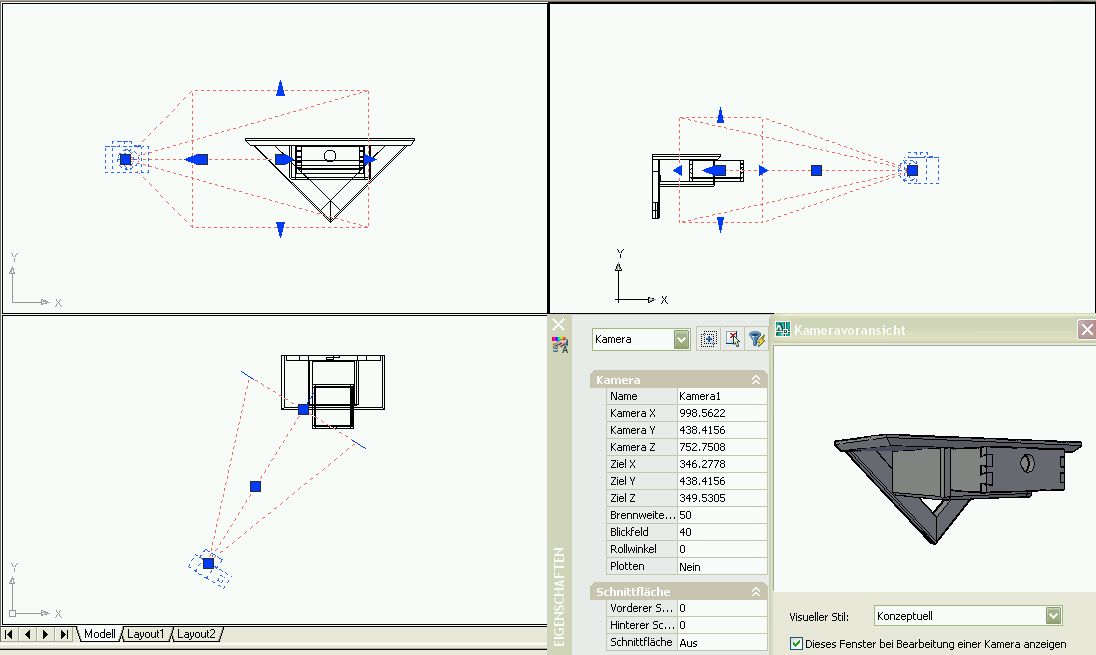Image resolution: width=1096 pixels, height=655 pixels.
Task: Click the midpoint grip on the camera line in the lower-left viewport
Action: click(x=256, y=487)
